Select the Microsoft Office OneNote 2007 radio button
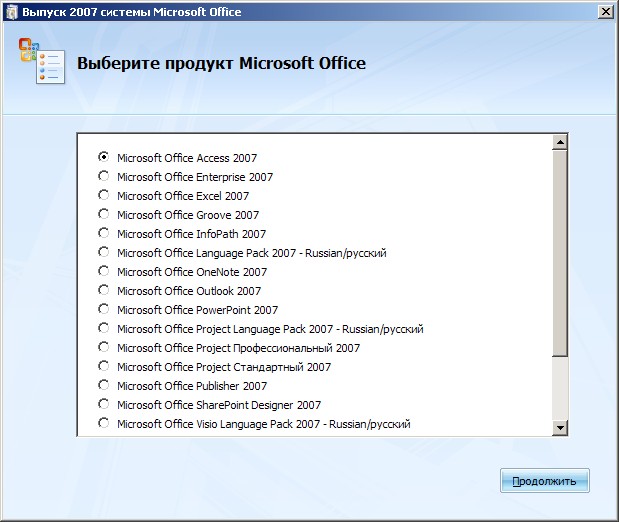The height and width of the screenshot is (522, 619). tap(103, 270)
